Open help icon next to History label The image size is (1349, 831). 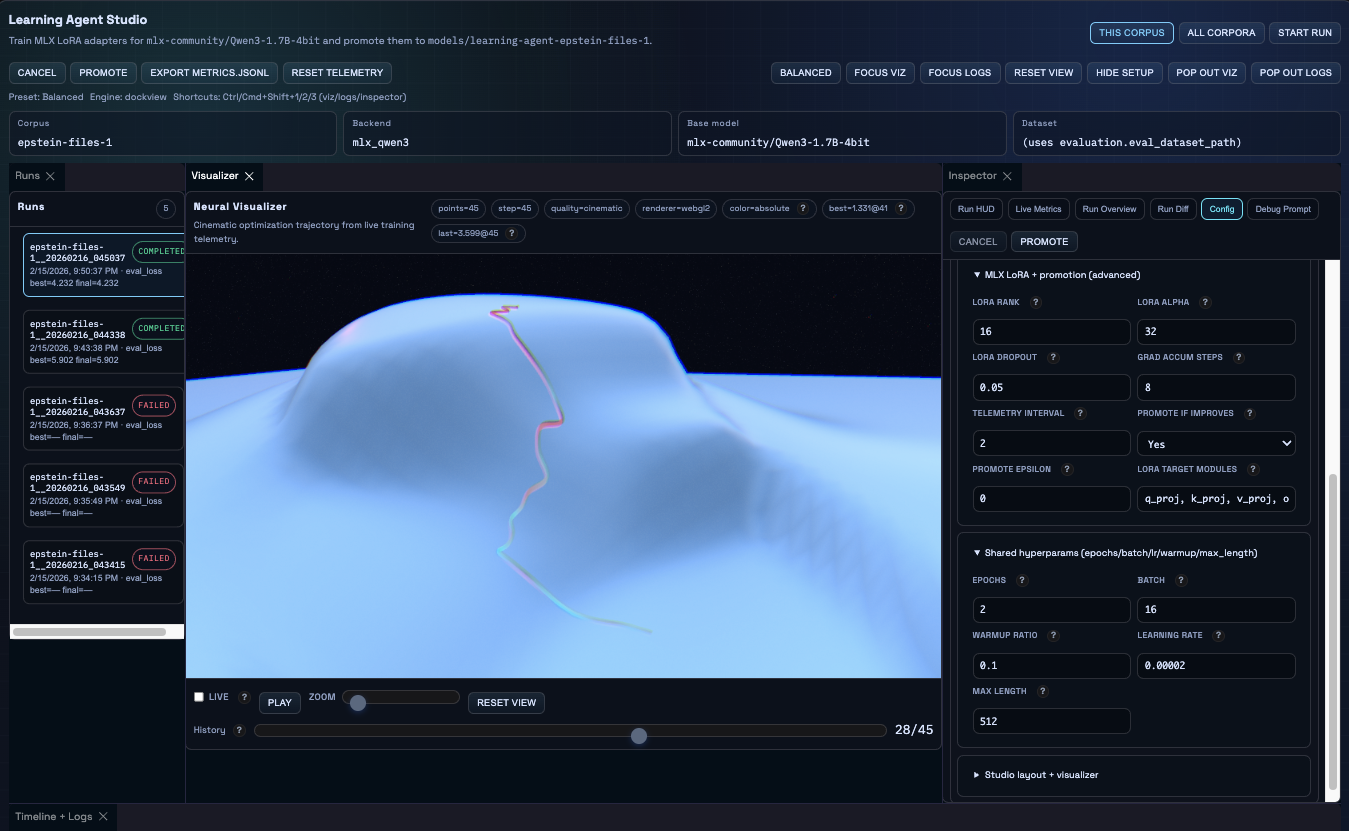[239, 731]
